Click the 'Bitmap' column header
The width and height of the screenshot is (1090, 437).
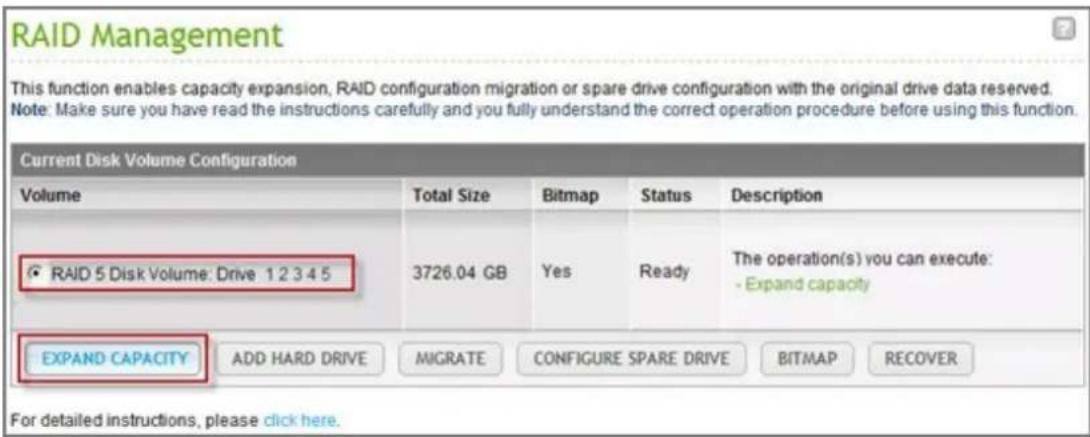570,196
